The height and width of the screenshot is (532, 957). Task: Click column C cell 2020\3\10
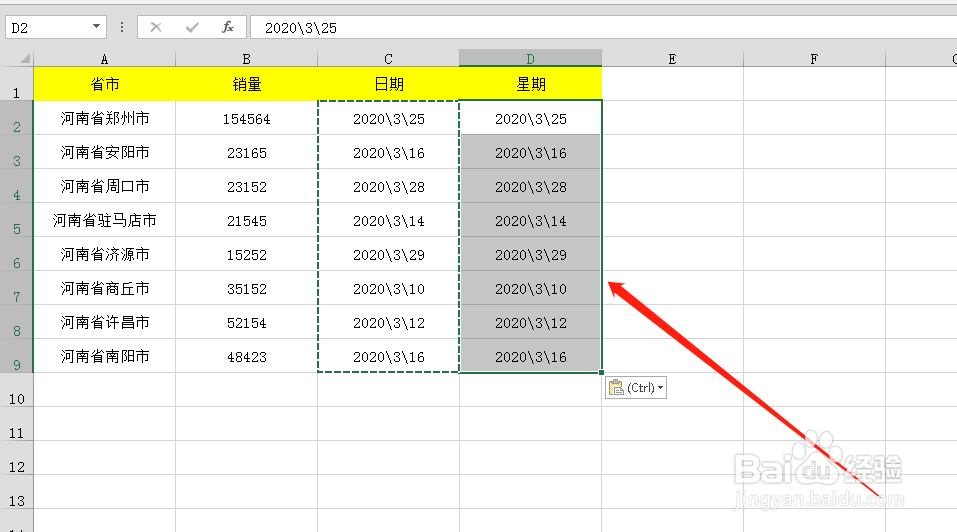tap(388, 288)
